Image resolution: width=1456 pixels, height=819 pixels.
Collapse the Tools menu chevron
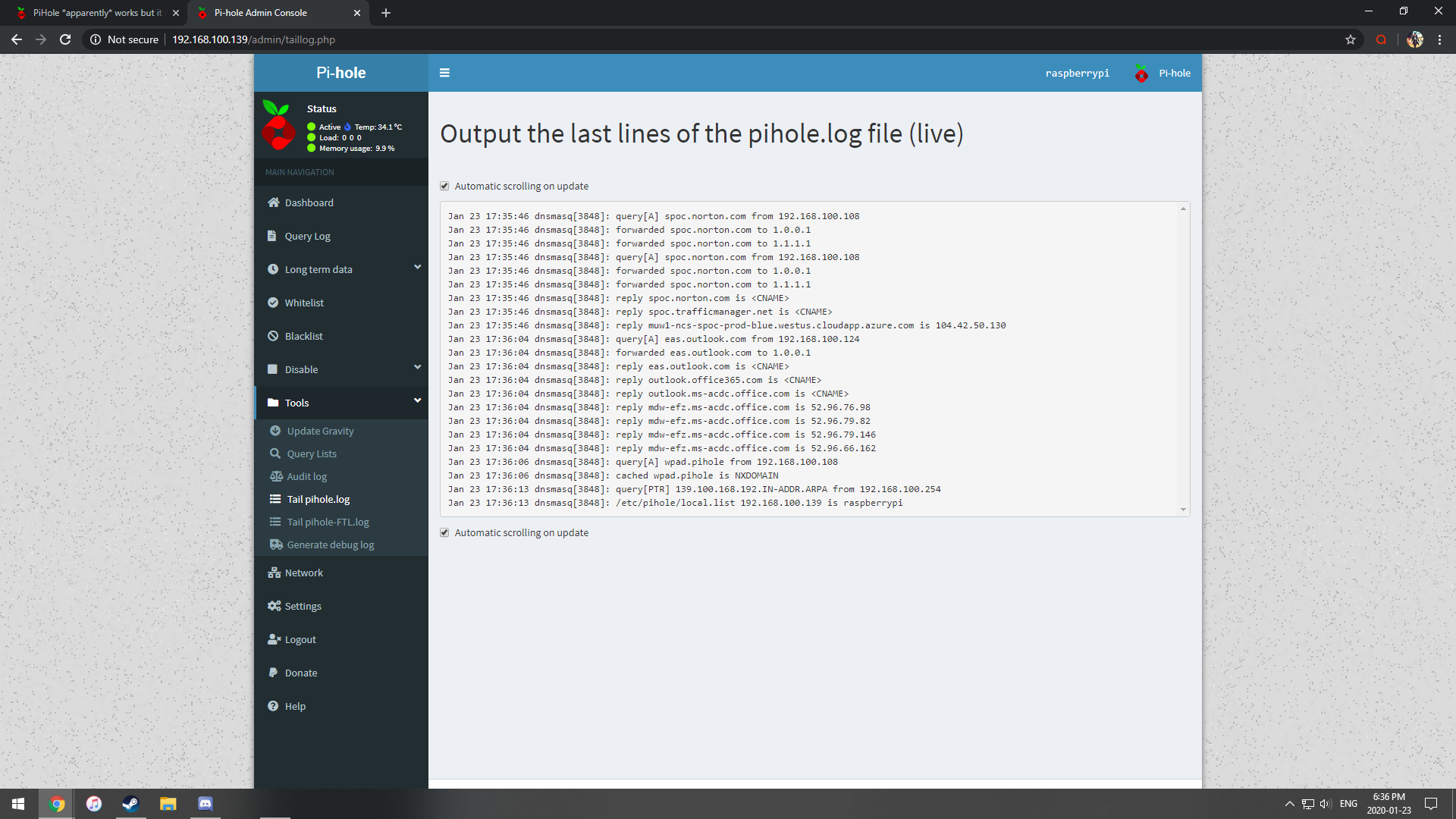pos(417,400)
